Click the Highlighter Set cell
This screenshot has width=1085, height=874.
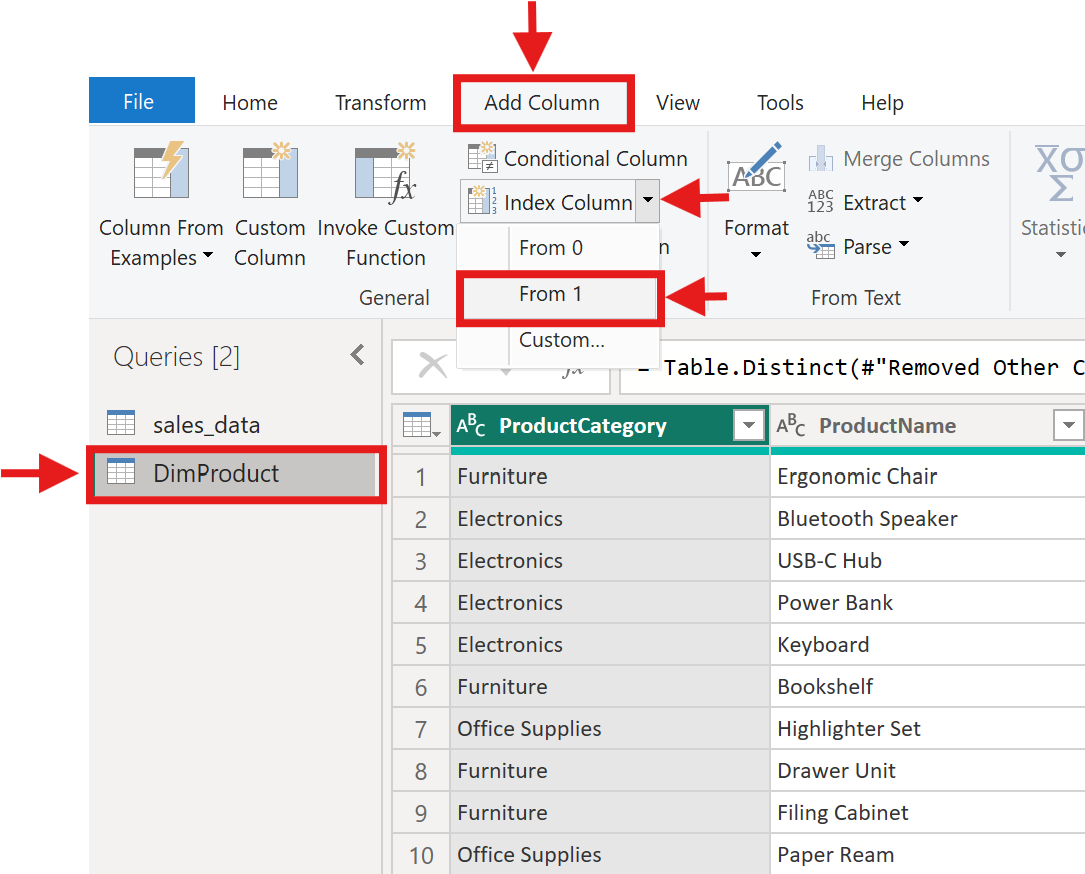tap(927, 729)
